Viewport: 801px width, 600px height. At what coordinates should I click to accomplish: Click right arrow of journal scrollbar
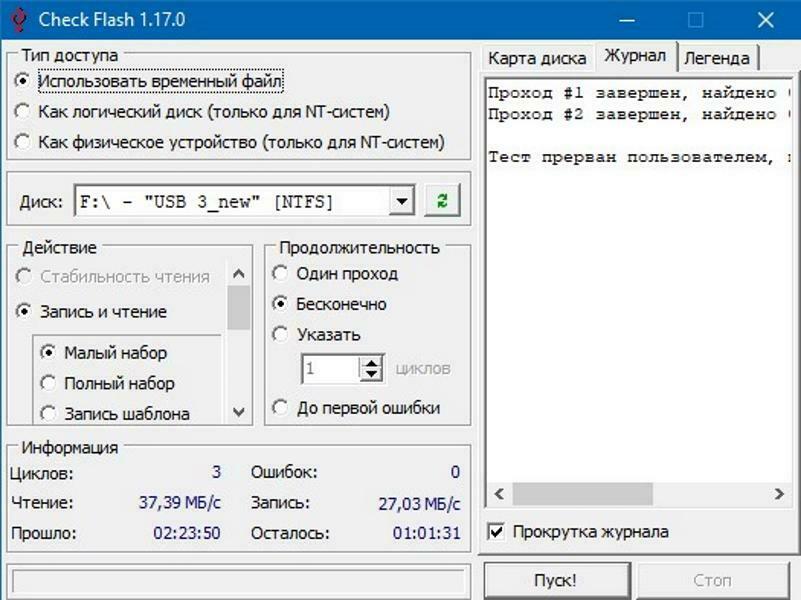click(x=779, y=494)
